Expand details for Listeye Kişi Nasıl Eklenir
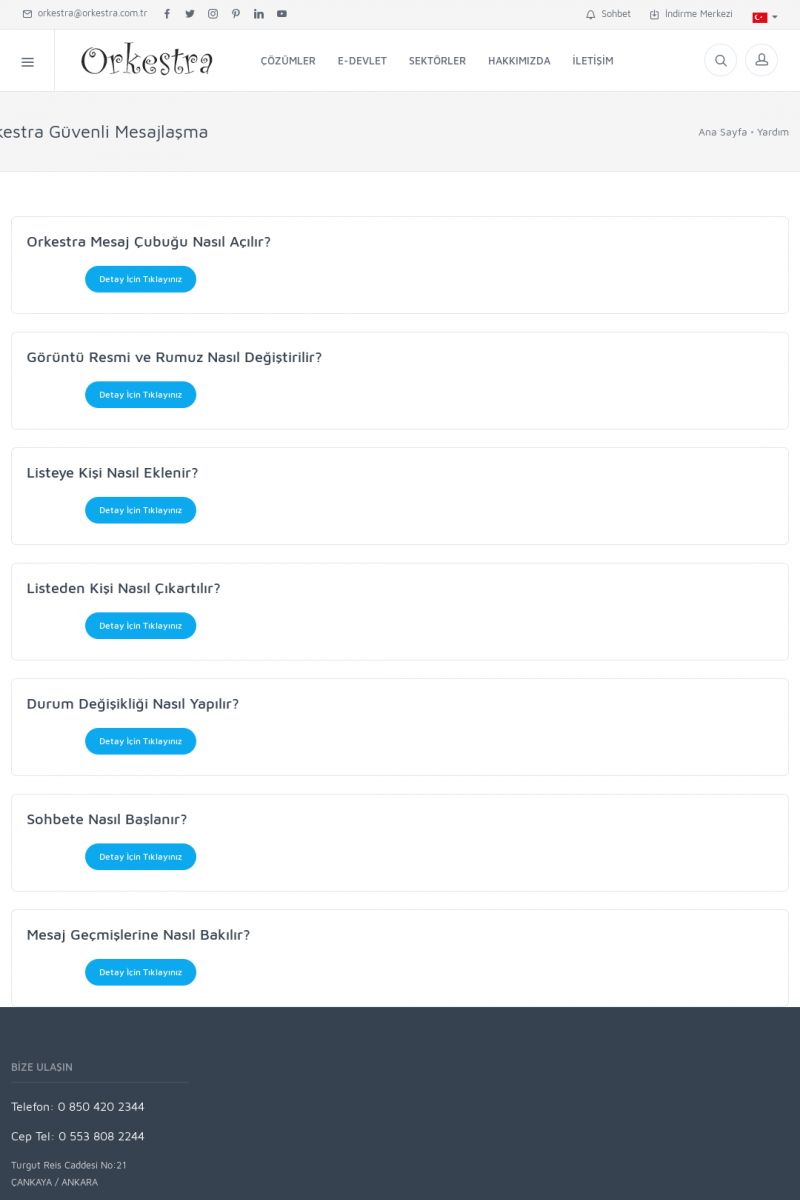Image resolution: width=800 pixels, height=1200 pixels. click(140, 510)
